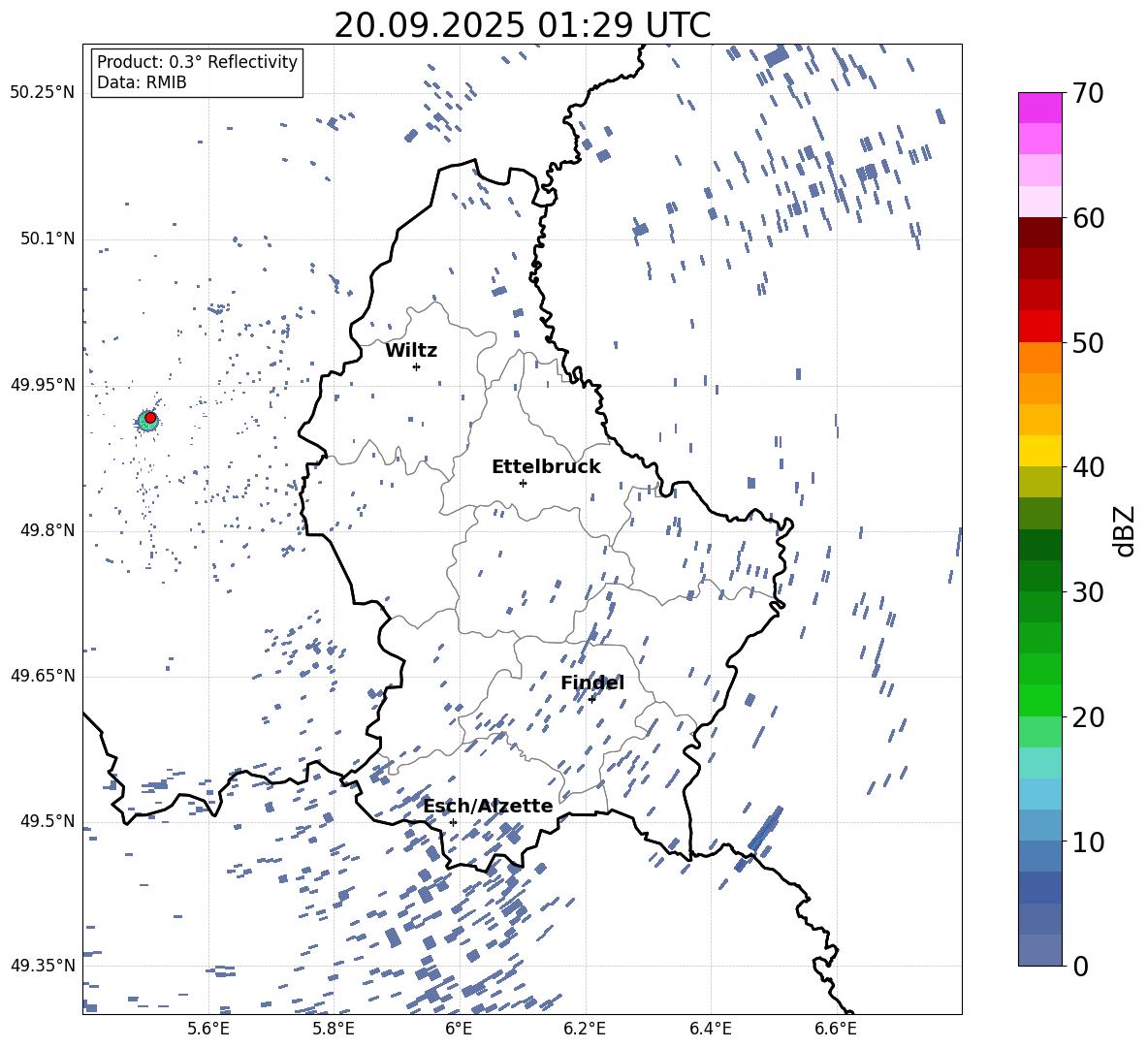This screenshot has height=1048, width=1148.
Task: Select the Esch/Alzette city label
Action: tap(488, 806)
